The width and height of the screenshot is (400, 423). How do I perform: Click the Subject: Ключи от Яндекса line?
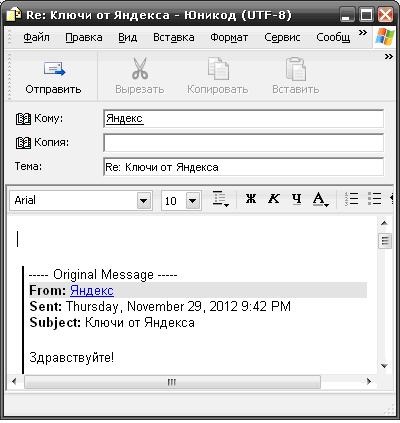coord(112,322)
